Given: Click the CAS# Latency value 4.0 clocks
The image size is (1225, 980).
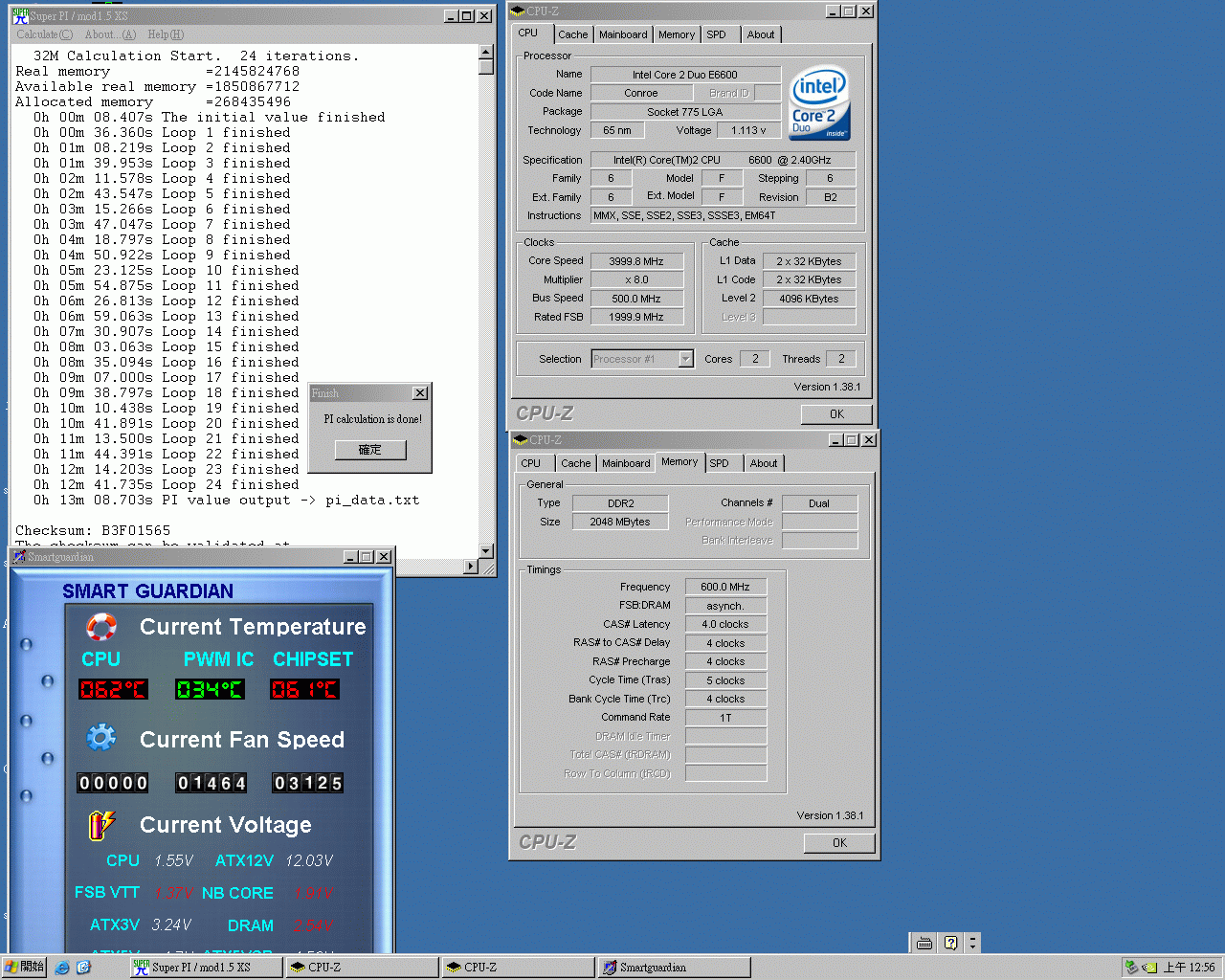Looking at the screenshot, I should point(725,624).
